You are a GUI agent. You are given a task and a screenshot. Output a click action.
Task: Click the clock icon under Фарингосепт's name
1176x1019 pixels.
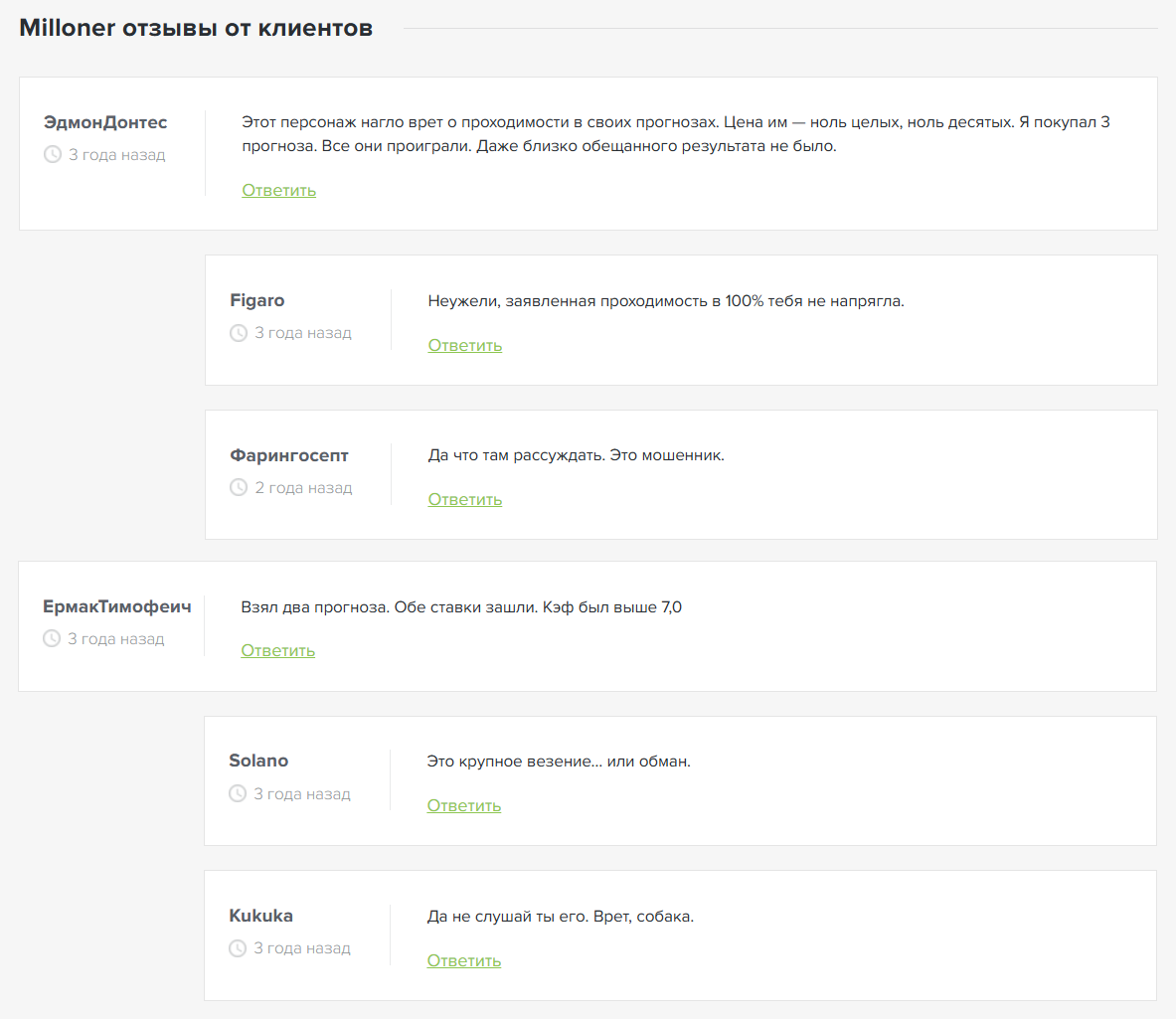pos(239,488)
